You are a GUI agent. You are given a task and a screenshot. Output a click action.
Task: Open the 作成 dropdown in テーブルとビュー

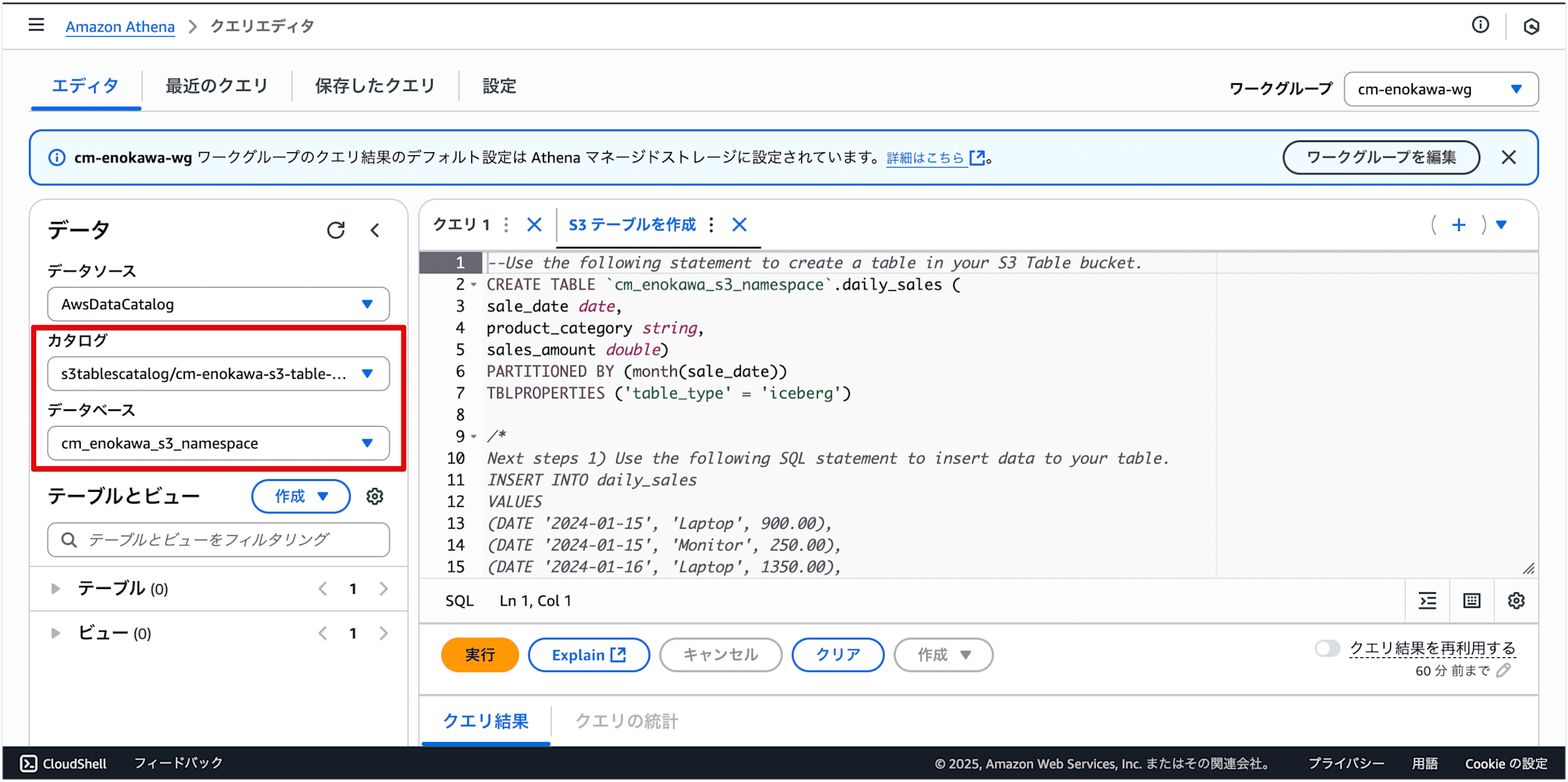(x=301, y=496)
